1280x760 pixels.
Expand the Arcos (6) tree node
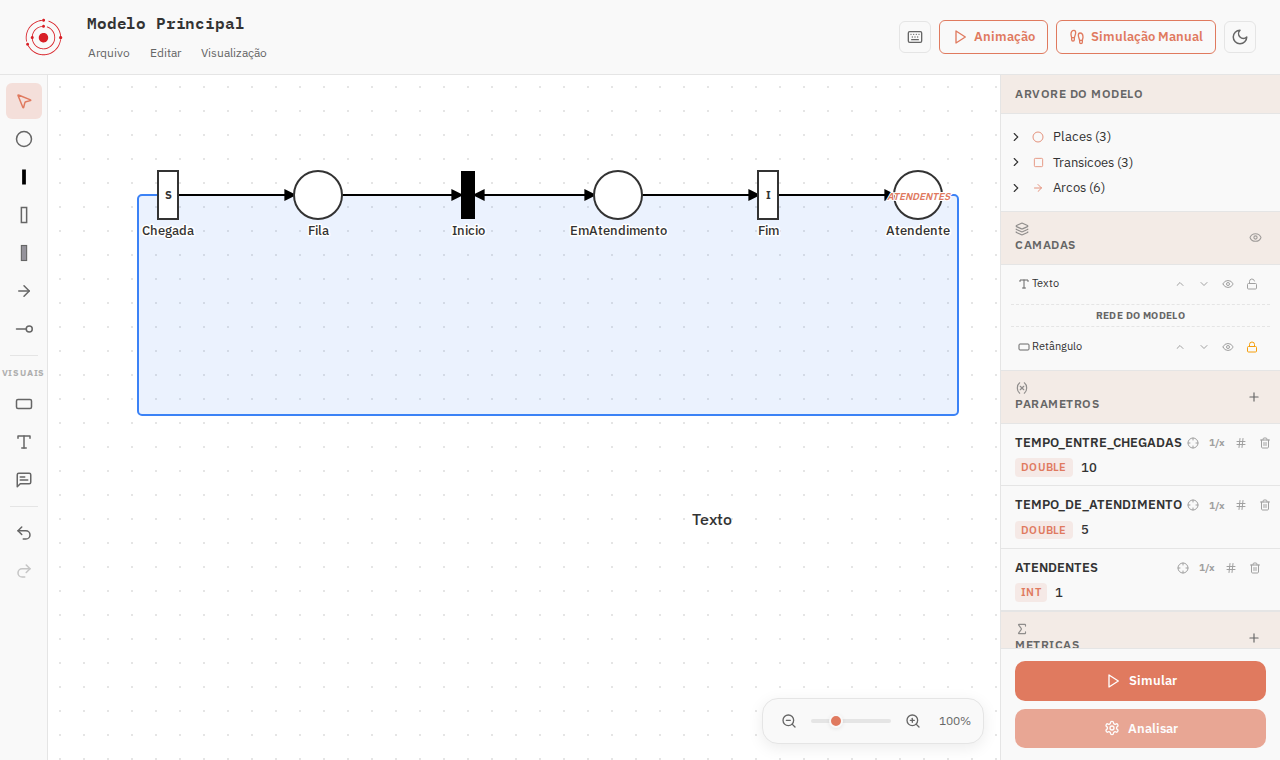[1016, 188]
